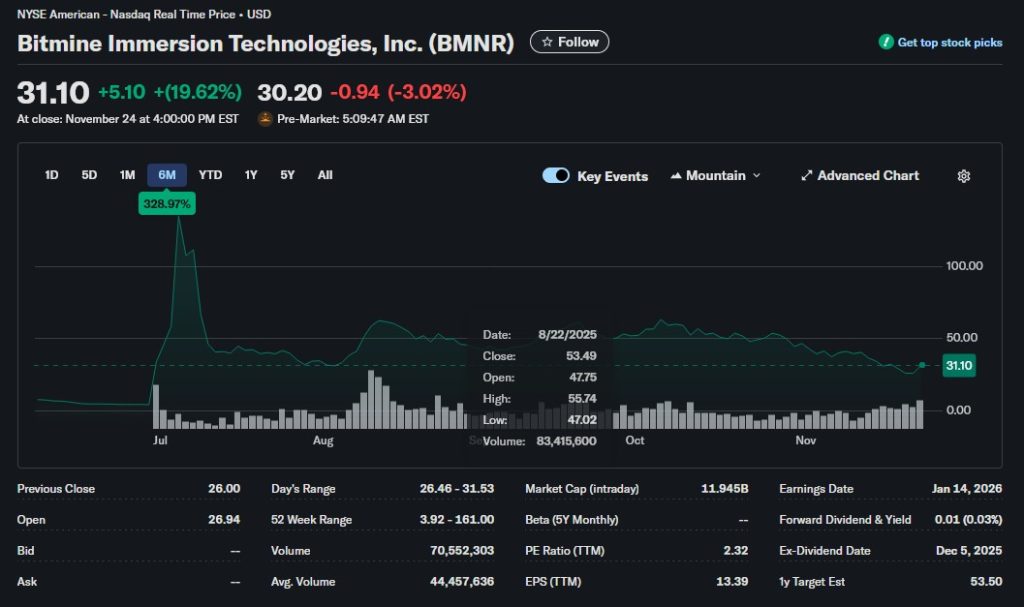Open the chart settings gear icon
The width and height of the screenshot is (1024, 607).
click(963, 175)
